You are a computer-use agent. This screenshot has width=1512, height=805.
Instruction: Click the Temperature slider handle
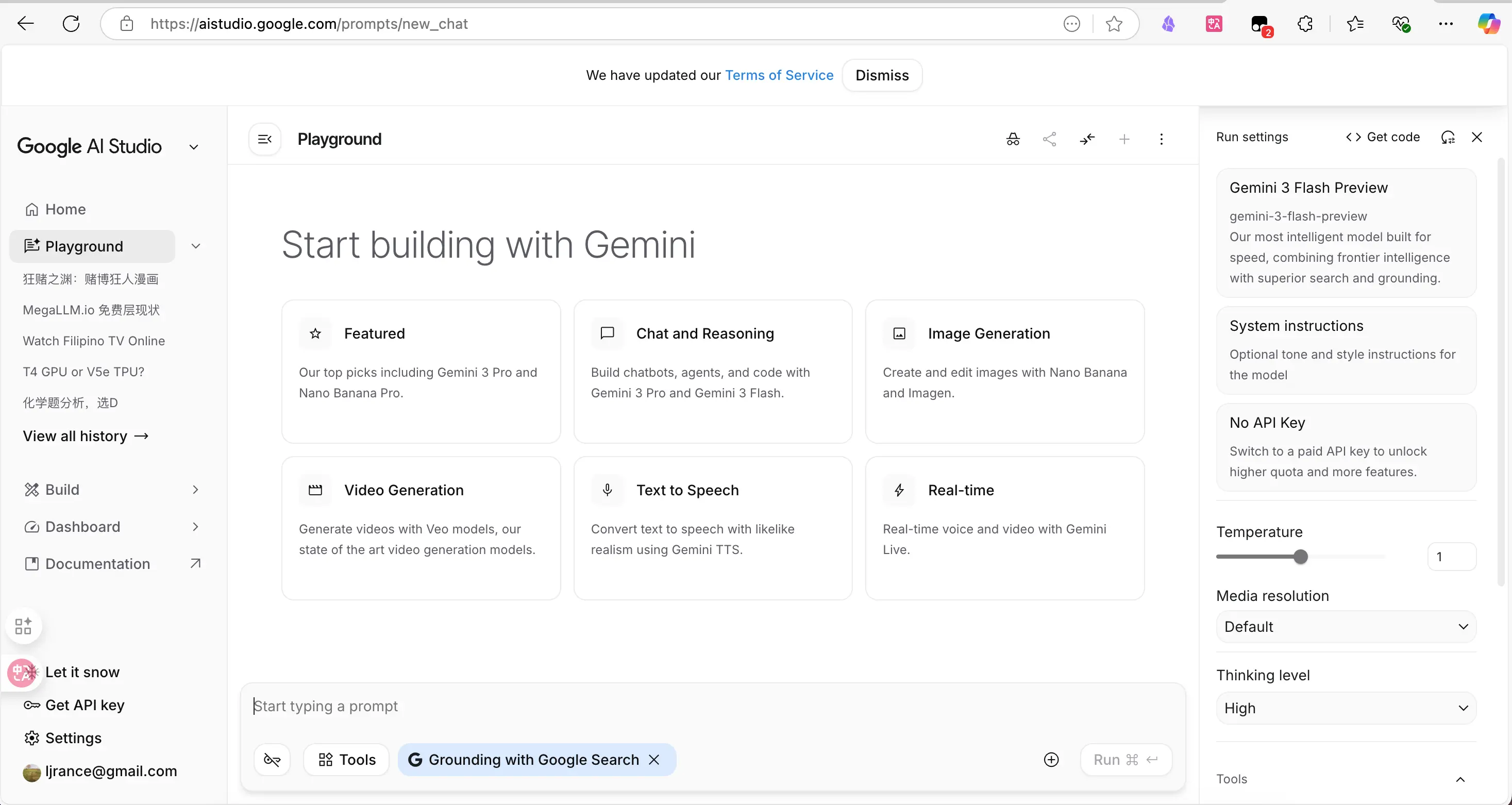(x=1301, y=557)
